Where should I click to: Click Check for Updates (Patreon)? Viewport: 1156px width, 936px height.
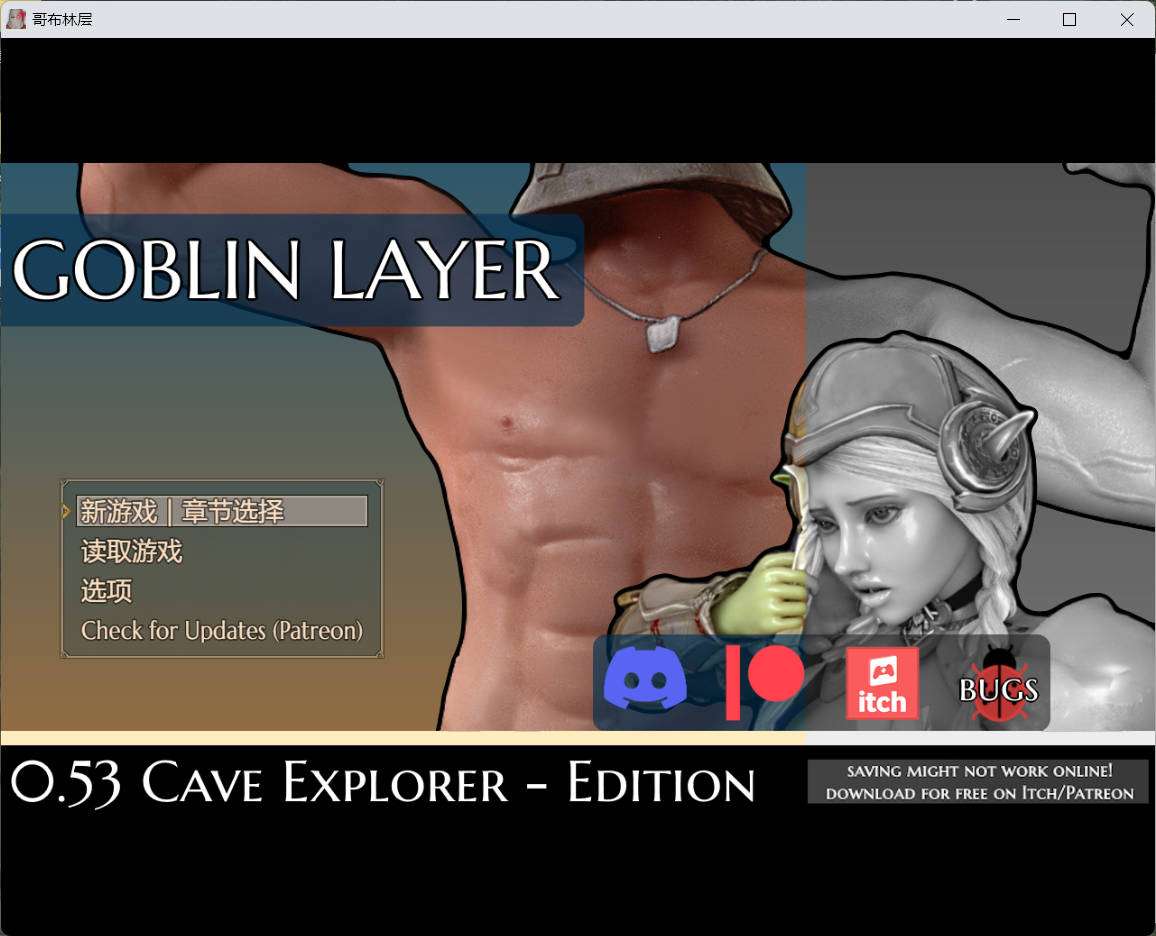click(222, 631)
